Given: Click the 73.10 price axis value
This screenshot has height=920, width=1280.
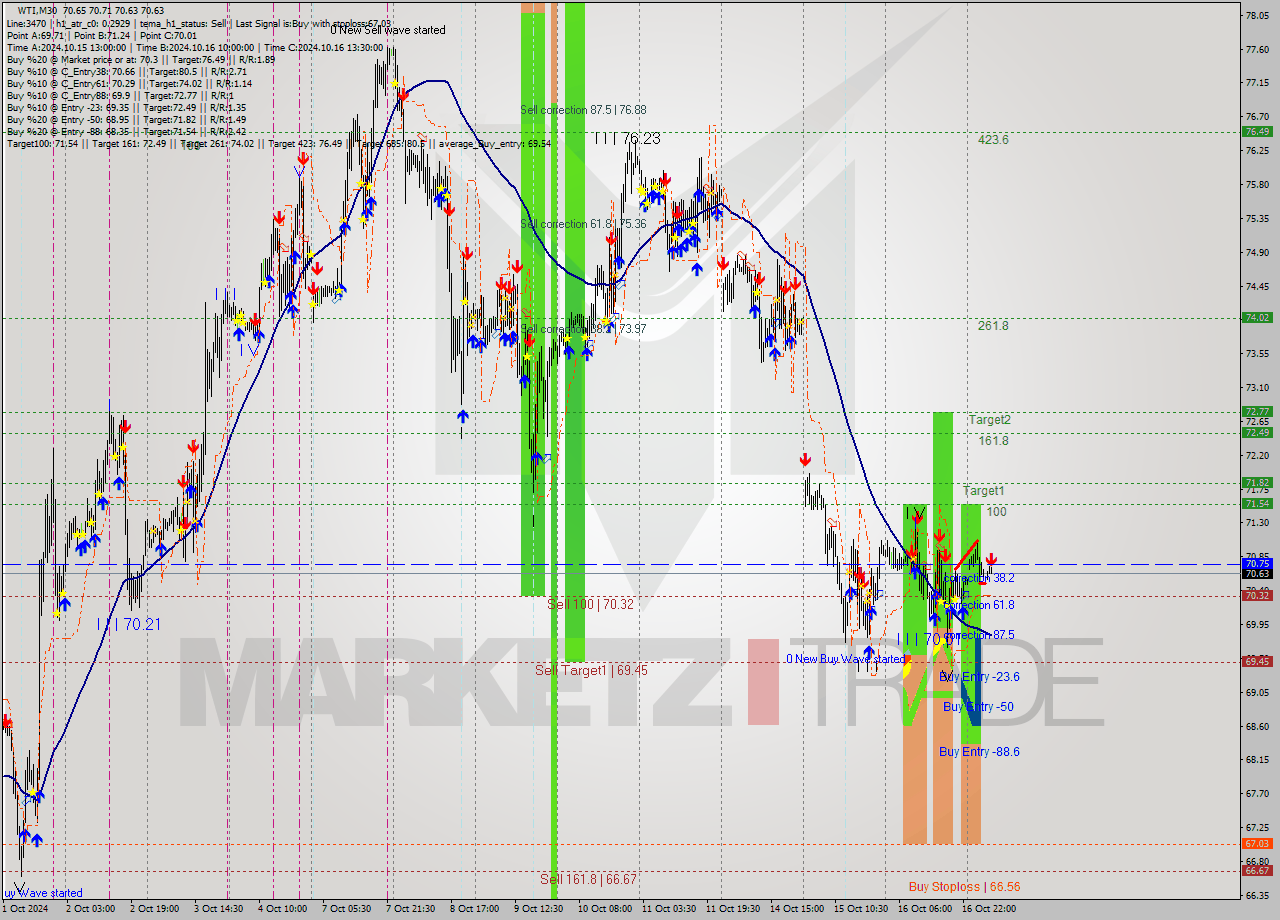Looking at the screenshot, I should click(1257, 387).
